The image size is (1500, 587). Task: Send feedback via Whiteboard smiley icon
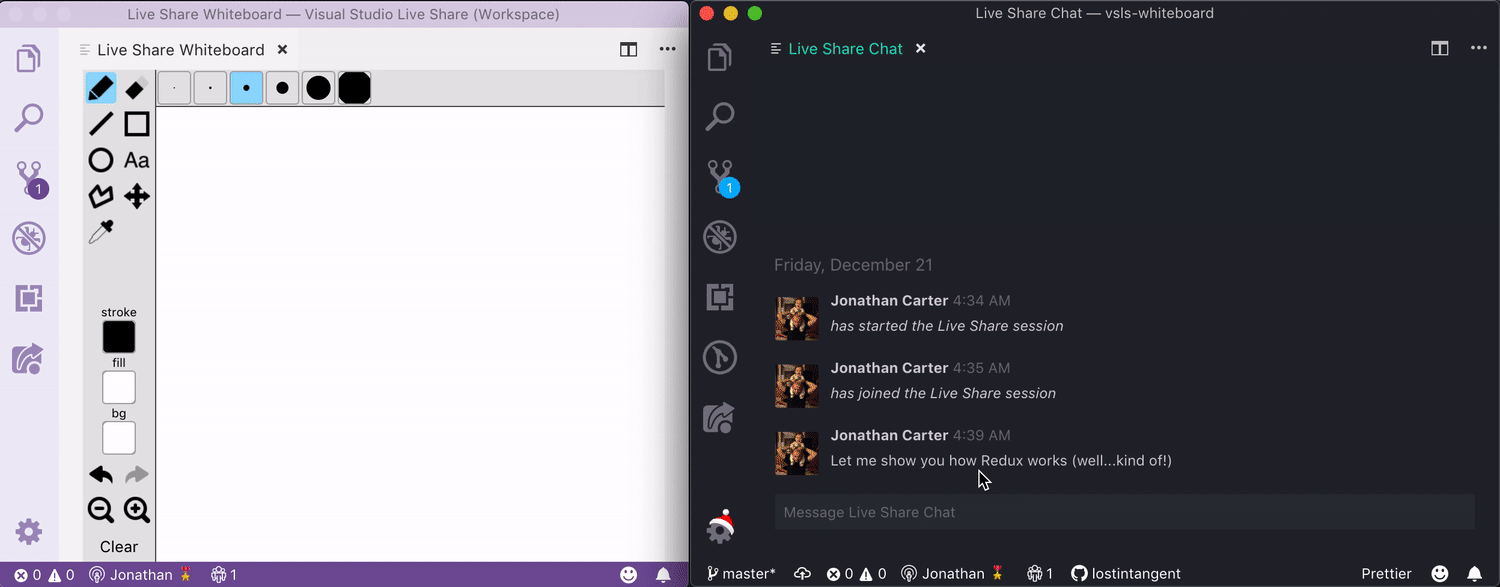629,575
